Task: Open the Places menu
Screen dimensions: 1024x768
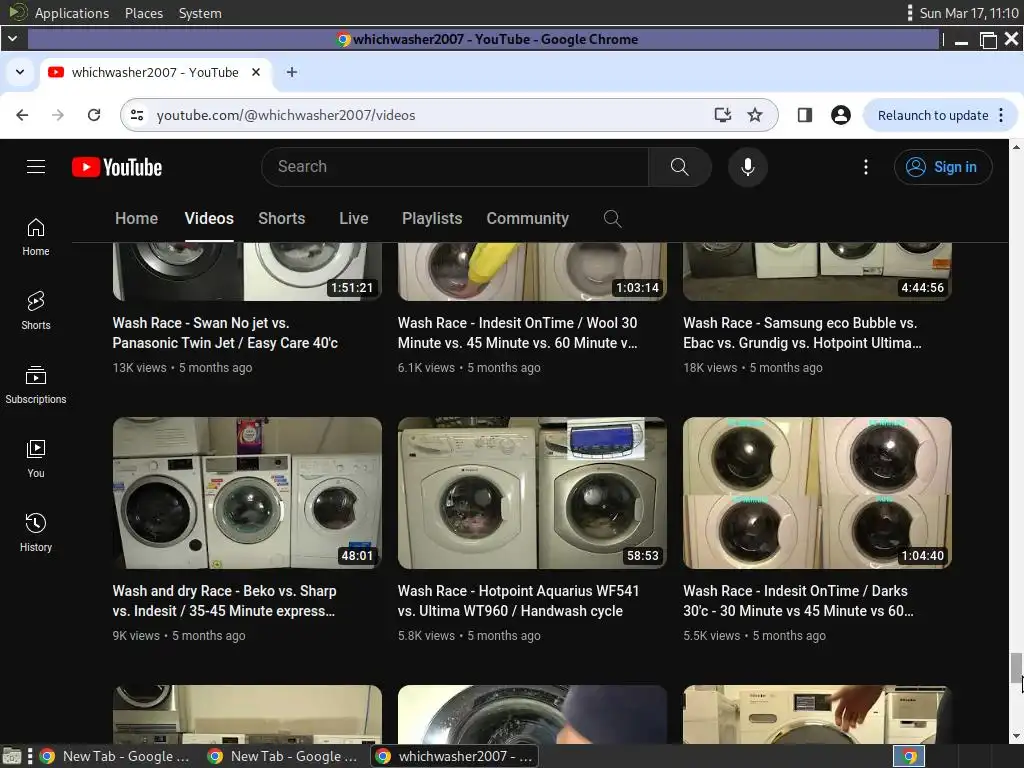Action: tap(144, 13)
